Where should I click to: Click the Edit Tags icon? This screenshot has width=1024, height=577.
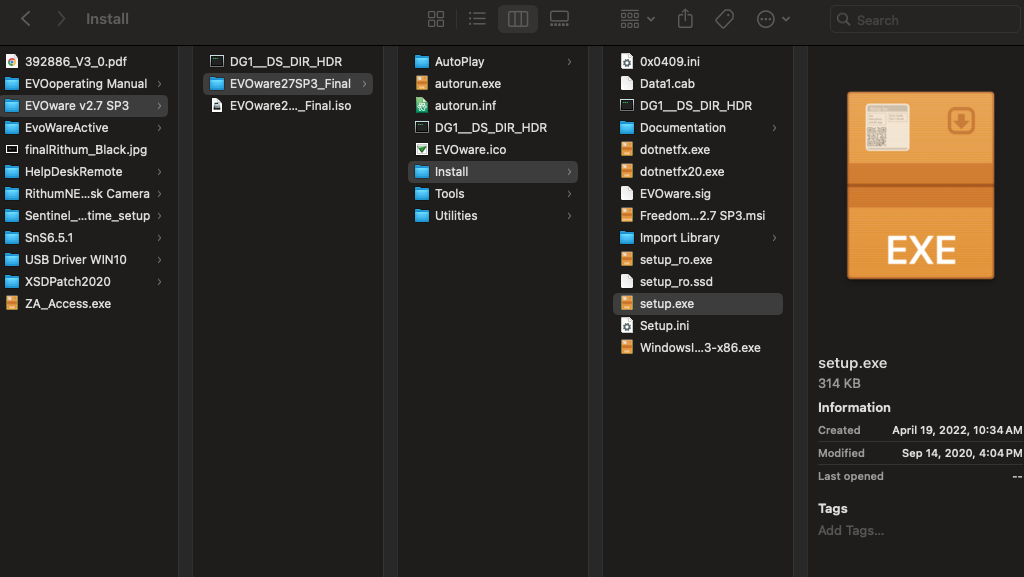click(x=724, y=19)
